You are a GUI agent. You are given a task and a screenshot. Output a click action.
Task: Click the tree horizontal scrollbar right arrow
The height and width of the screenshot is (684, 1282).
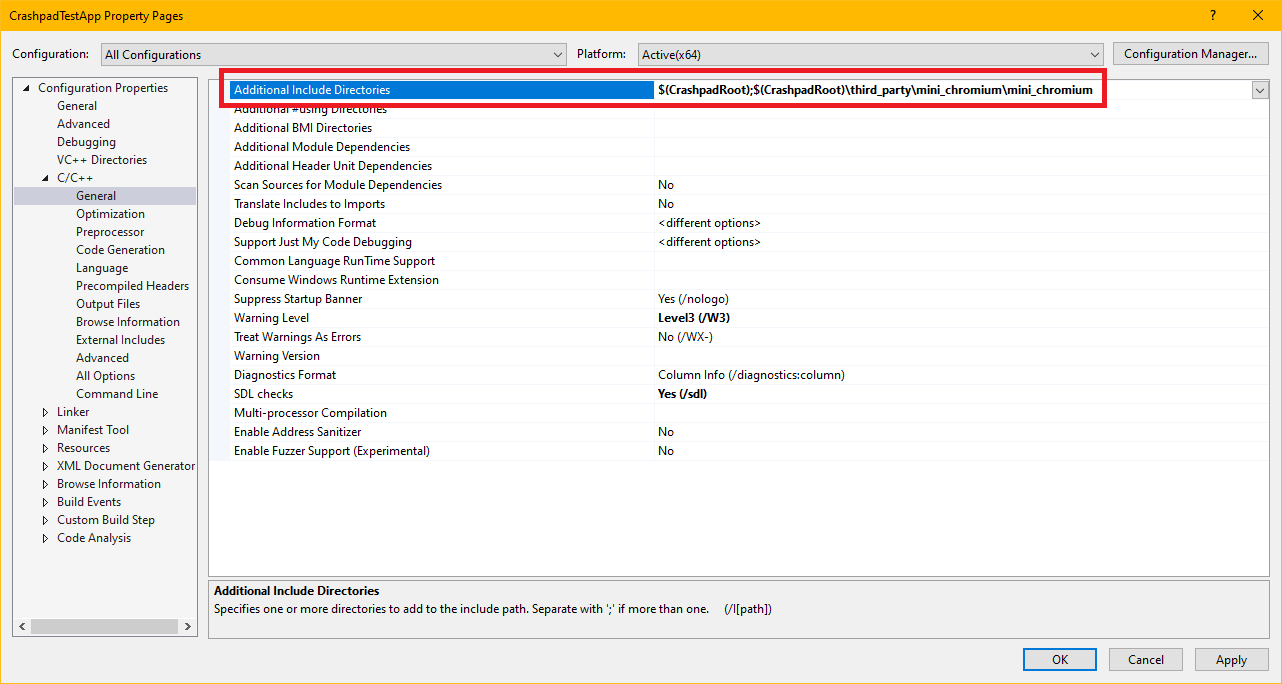[x=188, y=626]
